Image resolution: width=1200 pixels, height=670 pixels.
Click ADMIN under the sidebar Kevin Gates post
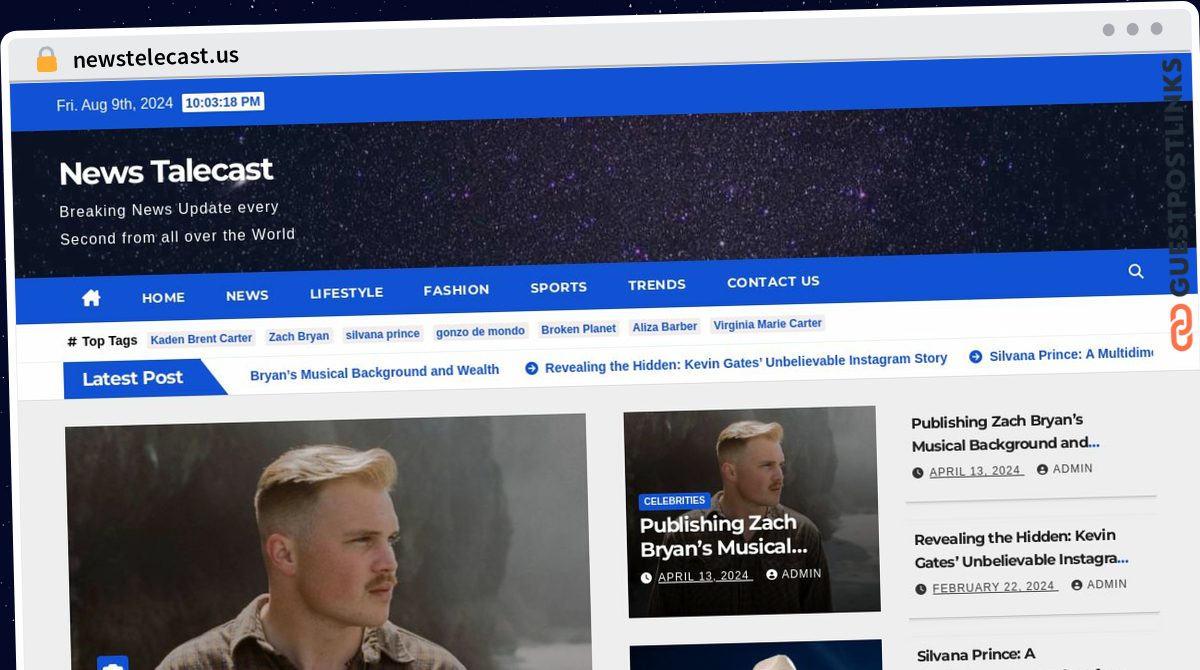[x=1107, y=584]
